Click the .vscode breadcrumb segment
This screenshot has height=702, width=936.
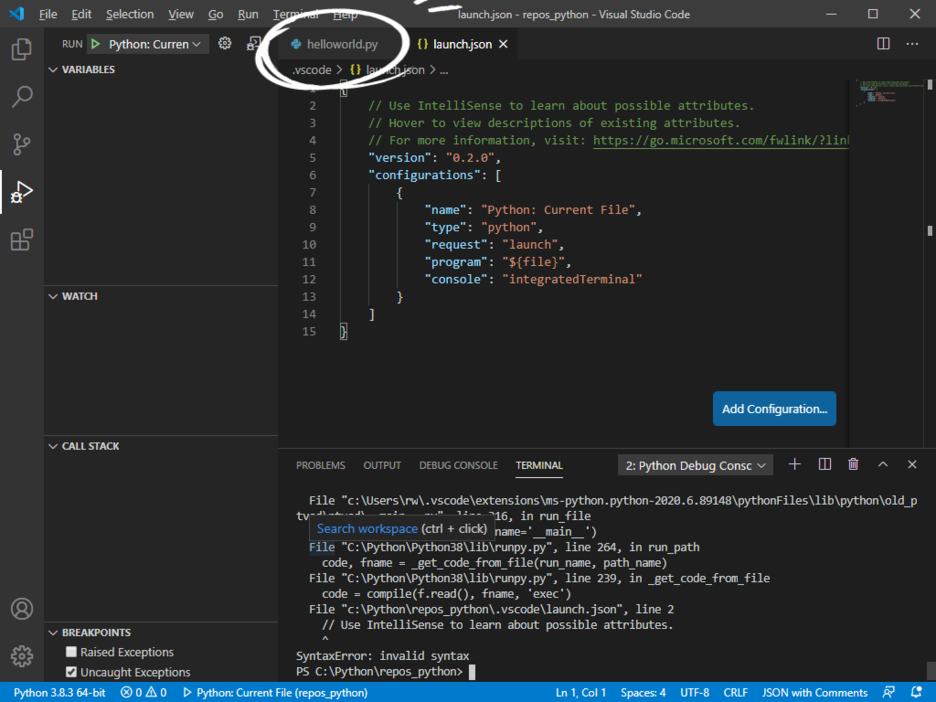(x=312, y=70)
